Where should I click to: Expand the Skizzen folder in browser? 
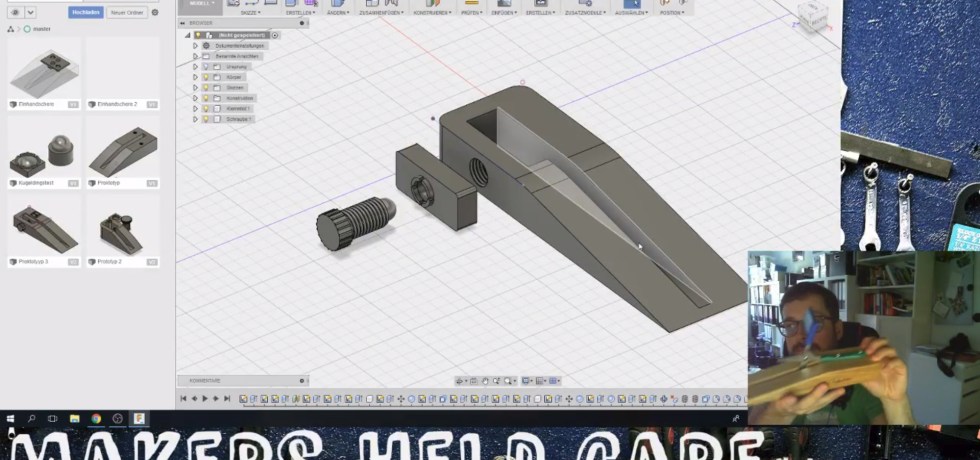196,87
